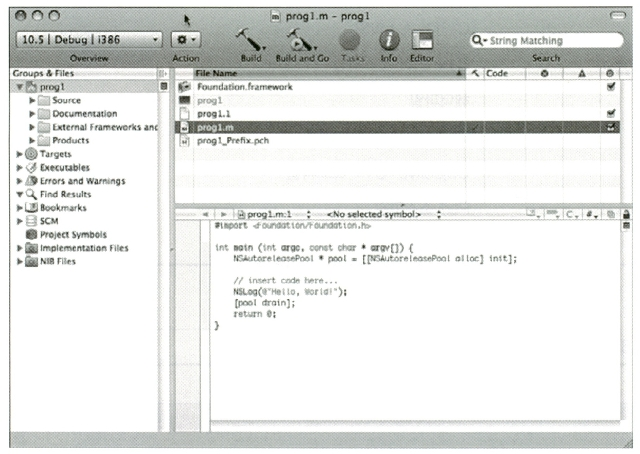Click the Tasks stop icon
The image size is (640, 454).
click(x=350, y=40)
